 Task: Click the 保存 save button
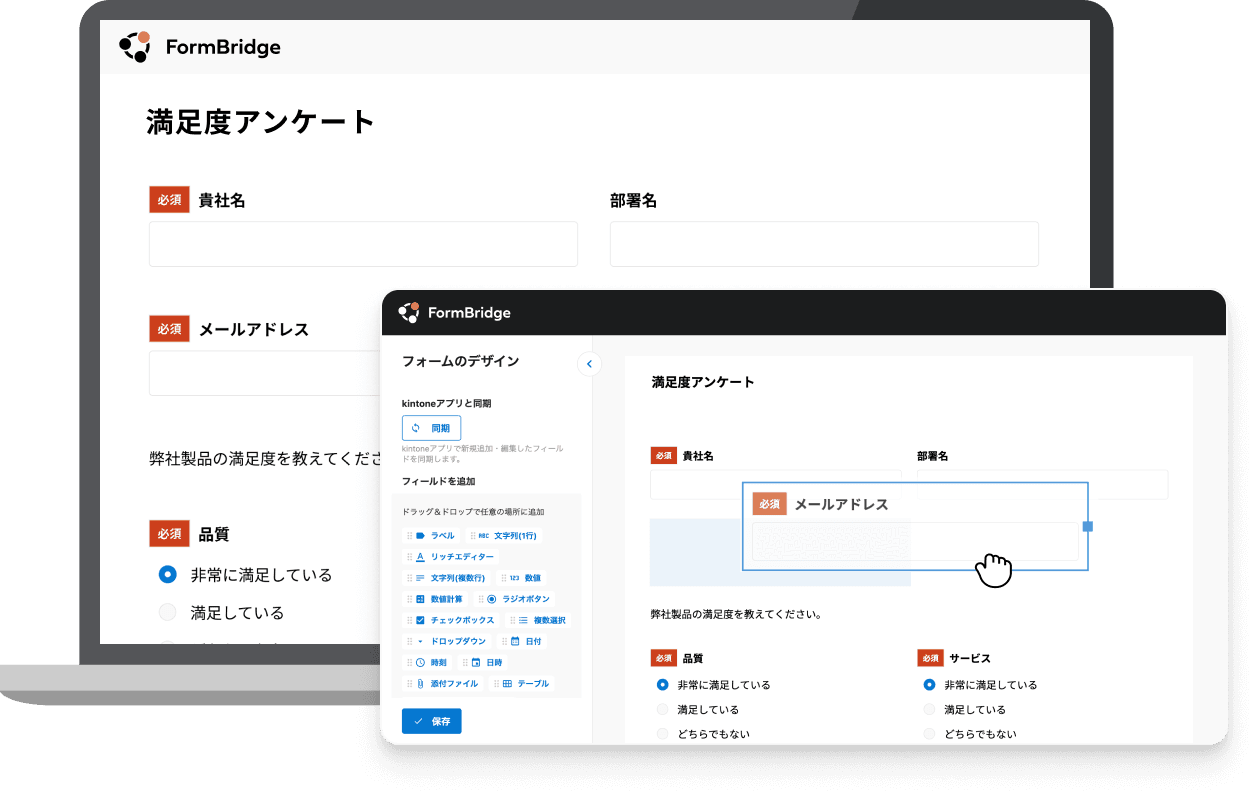coord(431,721)
